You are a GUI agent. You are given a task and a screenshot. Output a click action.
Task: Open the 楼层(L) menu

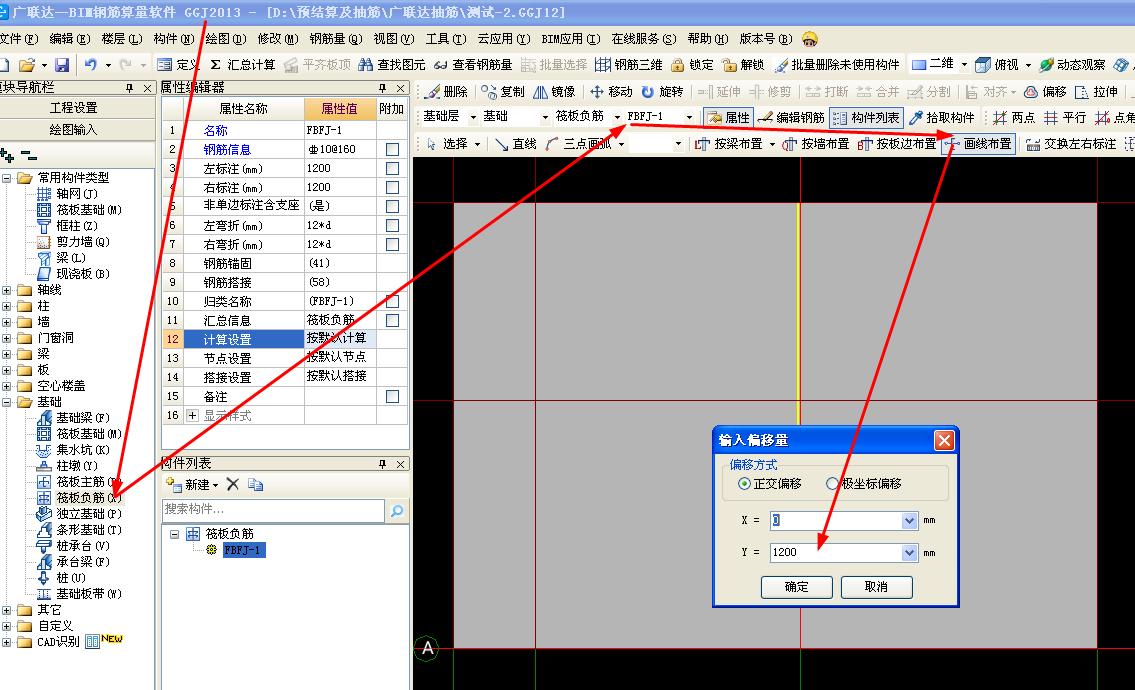pyautogui.click(x=122, y=38)
